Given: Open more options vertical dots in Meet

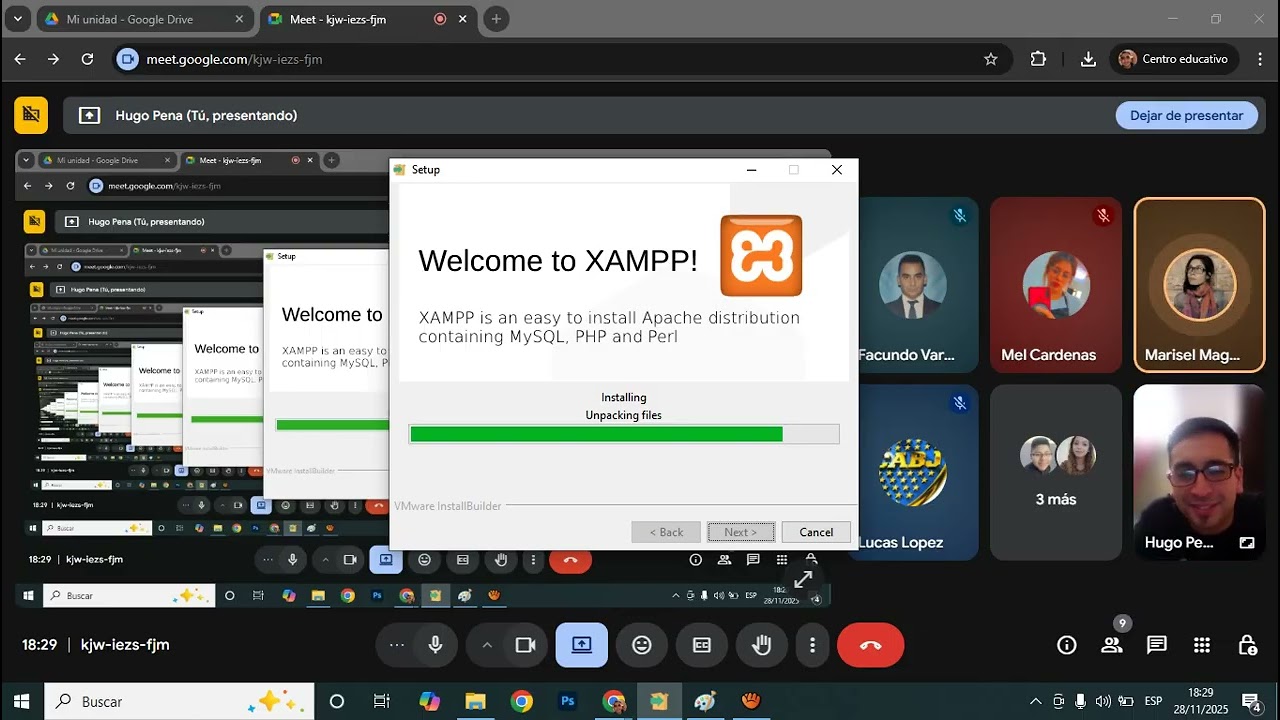Looking at the screenshot, I should 813,645.
